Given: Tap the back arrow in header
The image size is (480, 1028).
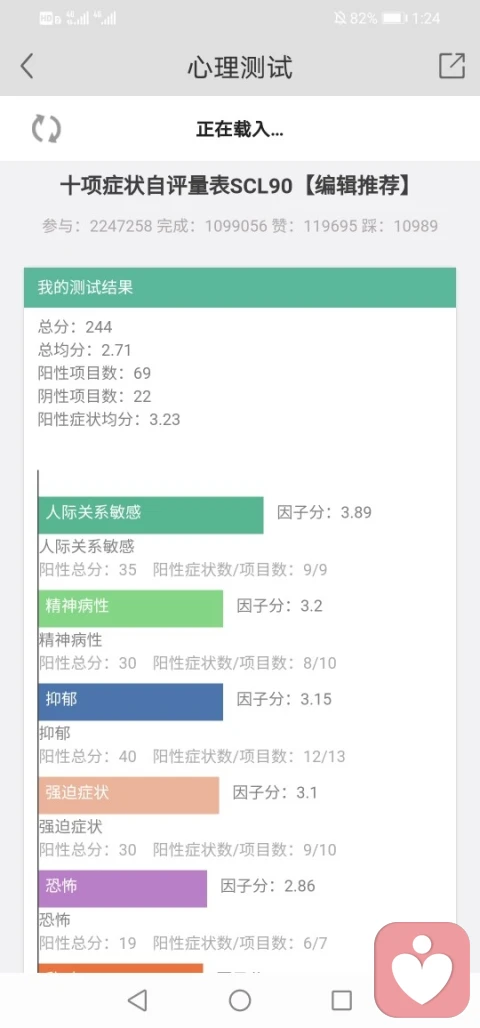Looking at the screenshot, I should tap(26, 66).
